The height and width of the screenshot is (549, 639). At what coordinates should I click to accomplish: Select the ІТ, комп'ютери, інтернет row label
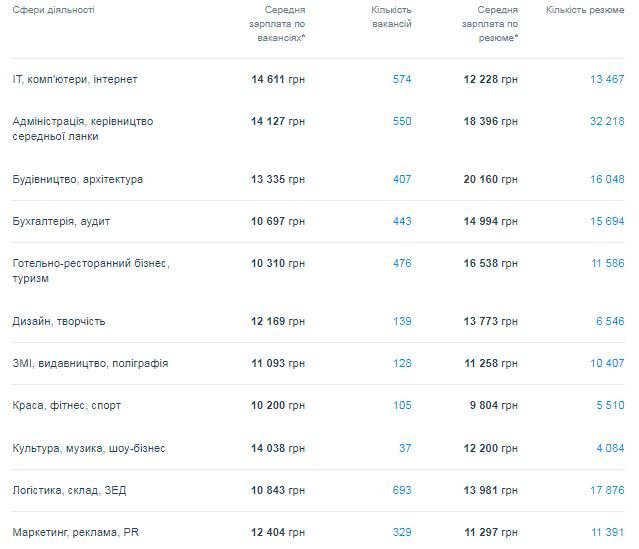pyautogui.click(x=75, y=79)
